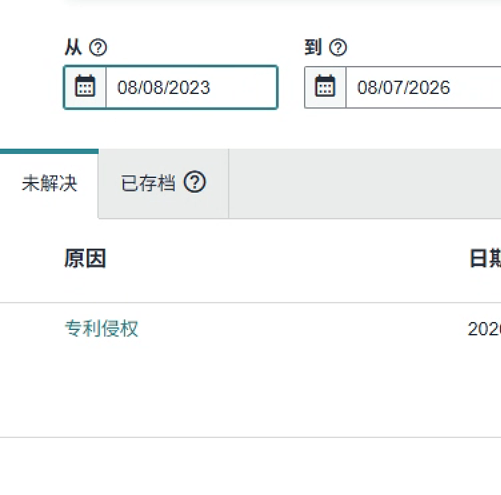Switch to the 已存档 tab
The height and width of the screenshot is (495, 501).
163,183
